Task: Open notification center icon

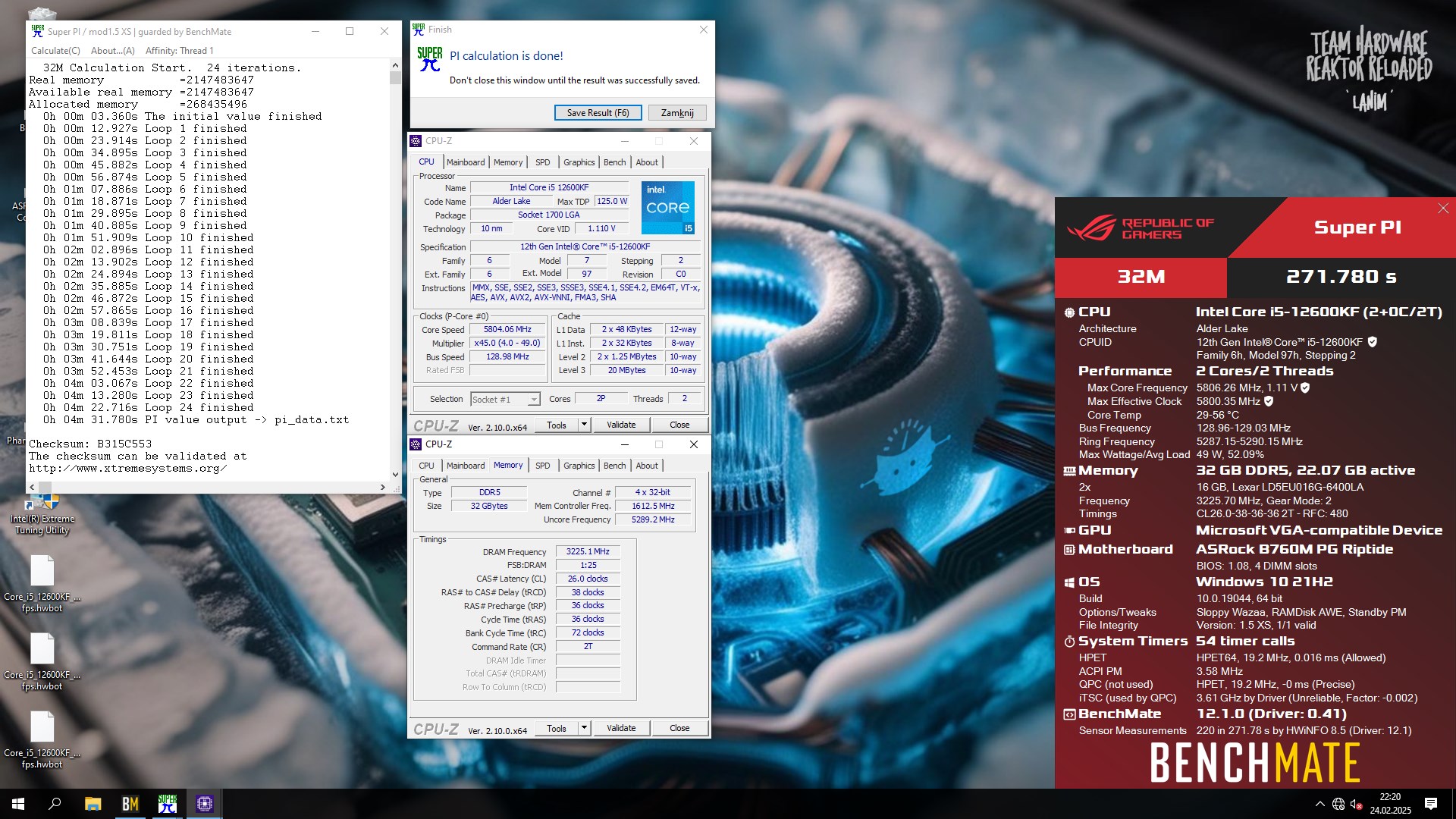Action: pyautogui.click(x=1431, y=804)
